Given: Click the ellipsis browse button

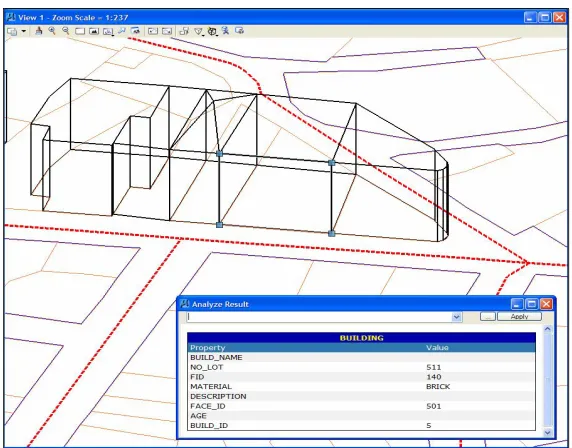Looking at the screenshot, I should (488, 317).
